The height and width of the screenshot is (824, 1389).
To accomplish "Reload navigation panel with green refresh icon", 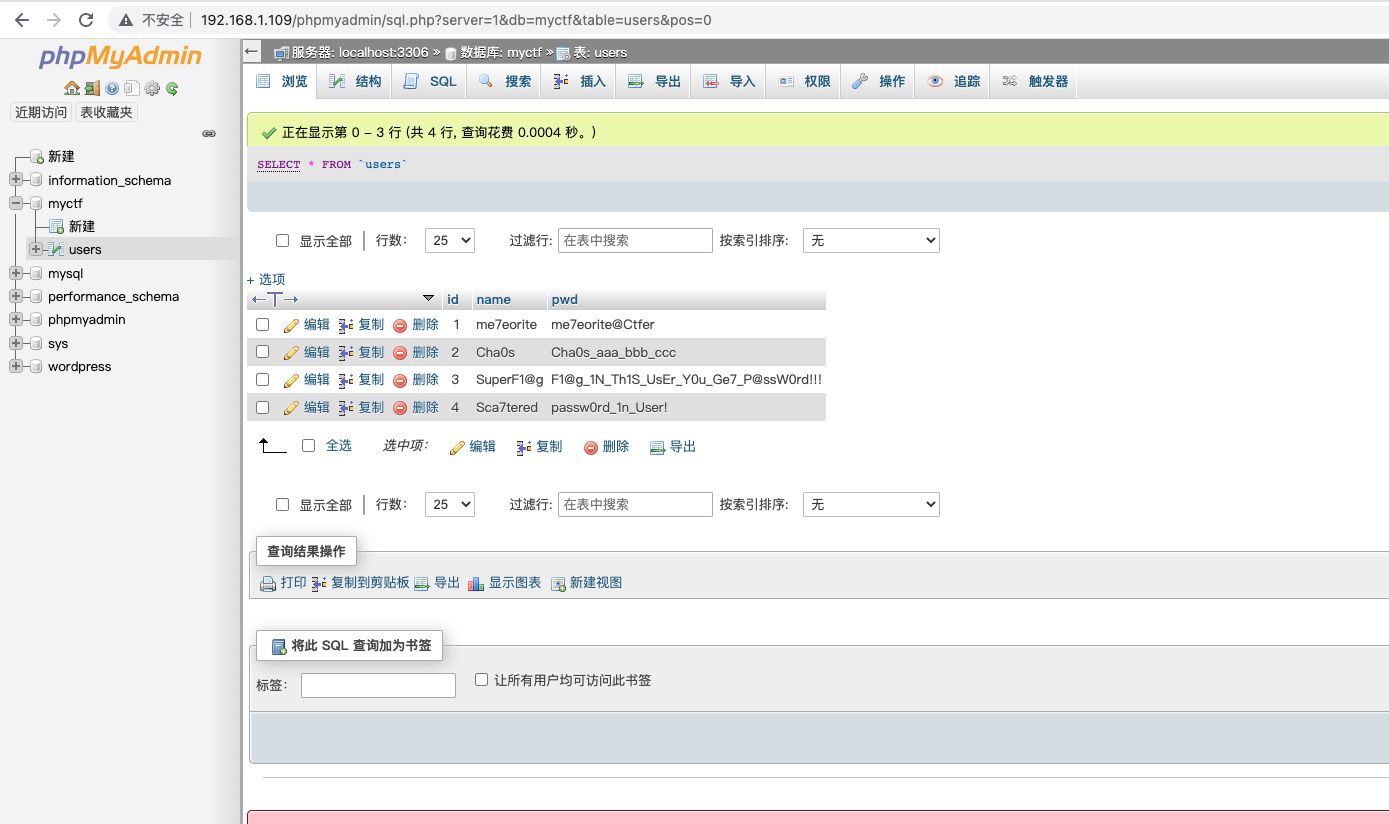I will pos(172,88).
